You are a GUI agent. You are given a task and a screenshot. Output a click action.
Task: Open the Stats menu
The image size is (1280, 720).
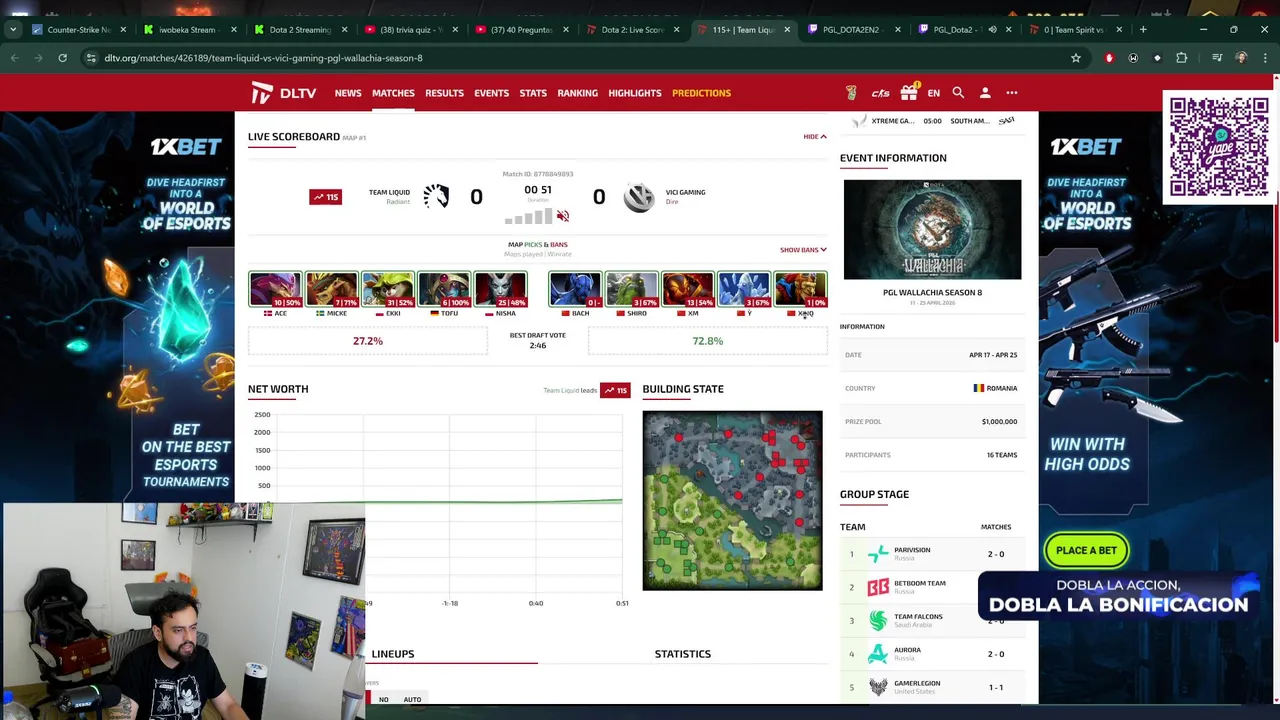[533, 93]
